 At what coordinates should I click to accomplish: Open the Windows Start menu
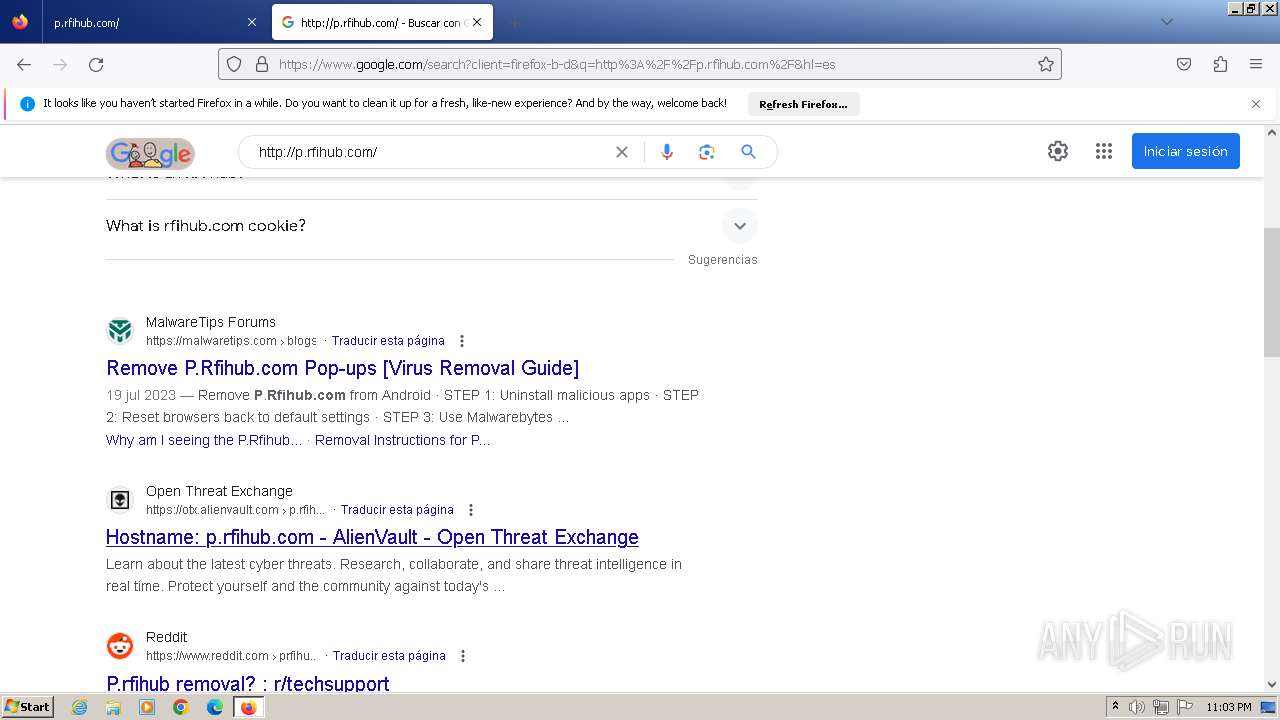[x=27, y=707]
